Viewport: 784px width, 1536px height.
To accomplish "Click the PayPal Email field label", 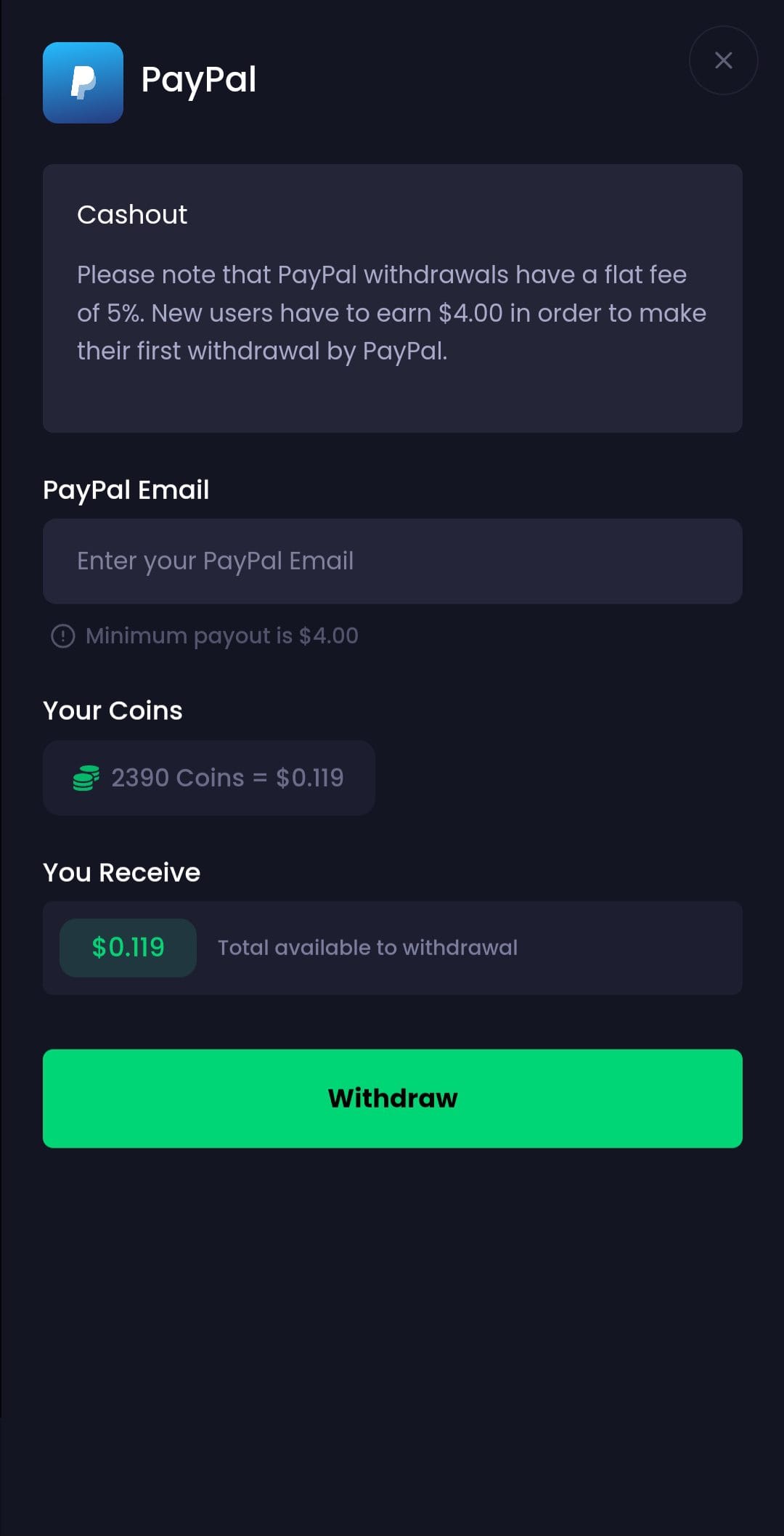I will coord(126,490).
